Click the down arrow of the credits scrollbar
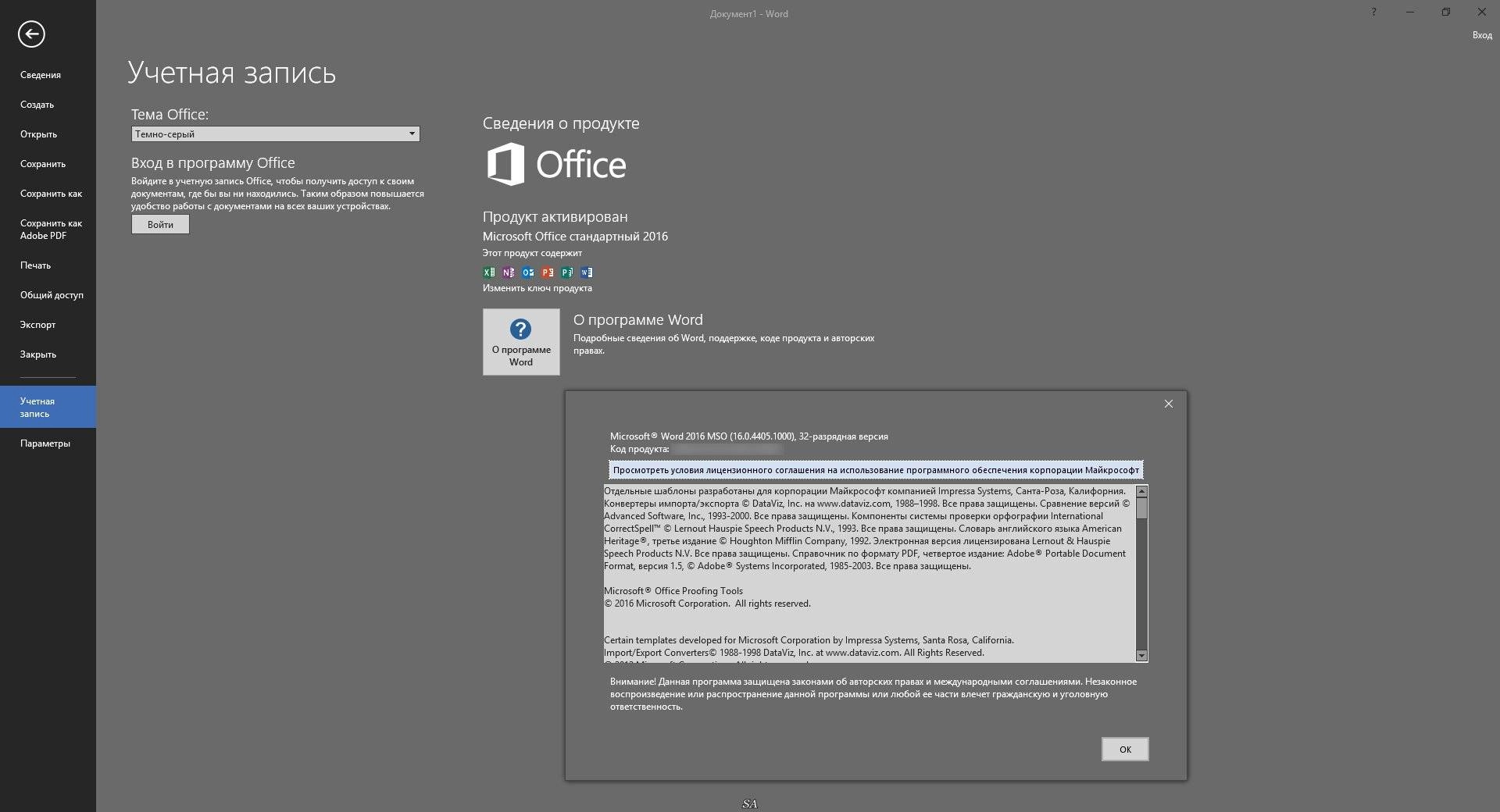 click(1141, 656)
